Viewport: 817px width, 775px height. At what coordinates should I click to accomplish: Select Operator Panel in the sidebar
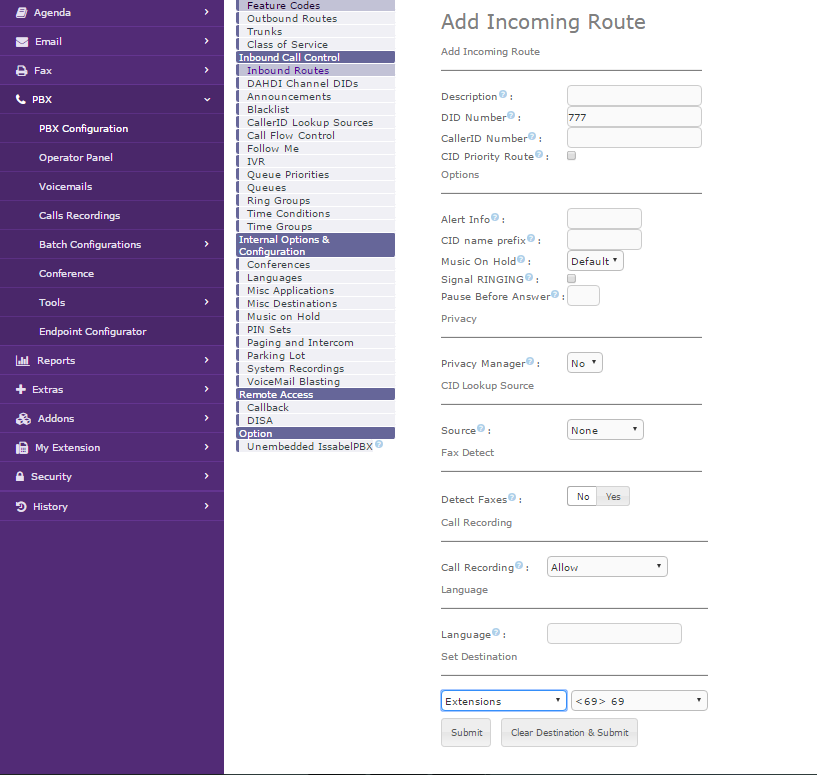coord(76,158)
